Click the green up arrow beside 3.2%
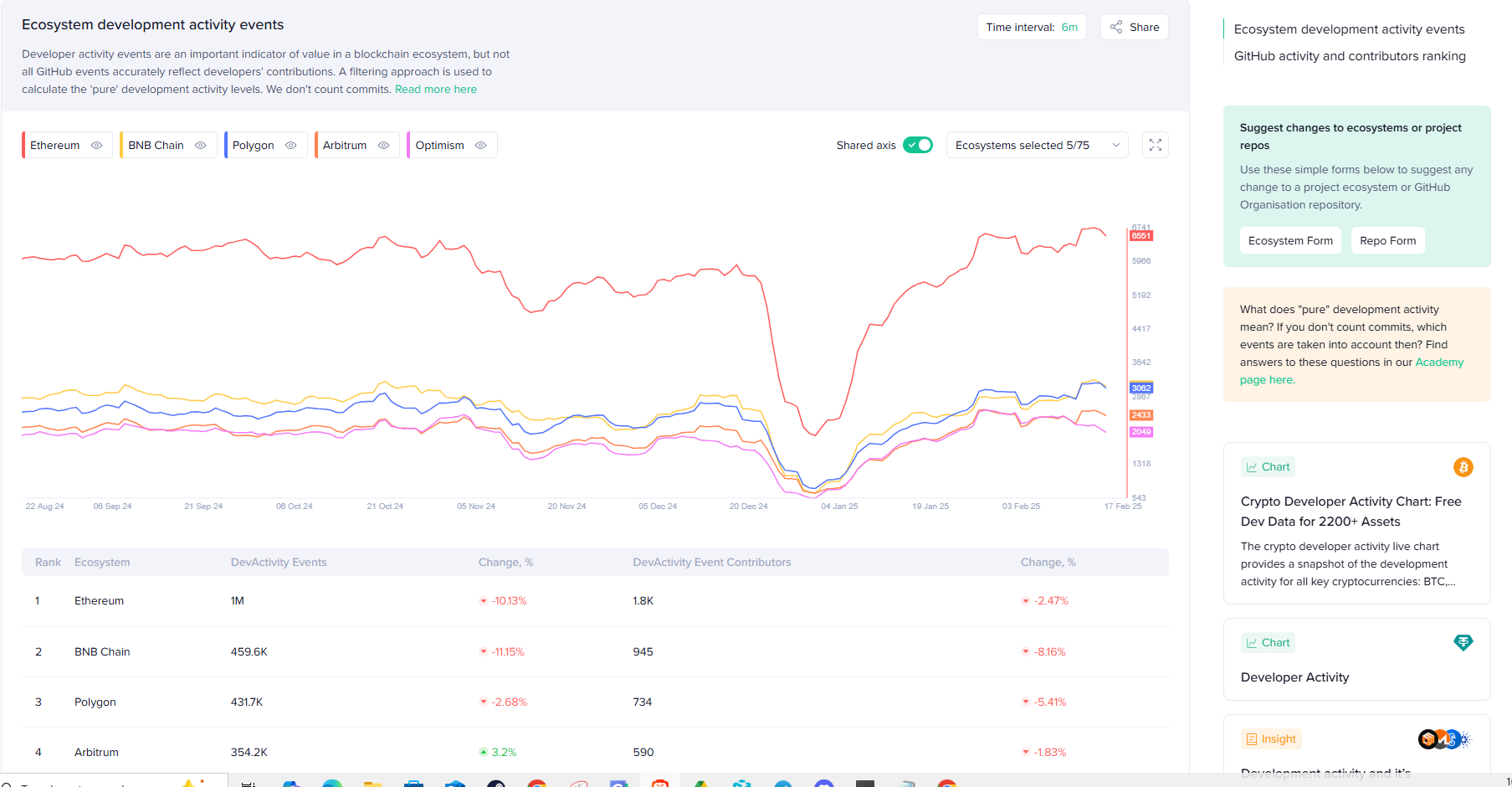This screenshot has width=1512, height=787. 484,753
